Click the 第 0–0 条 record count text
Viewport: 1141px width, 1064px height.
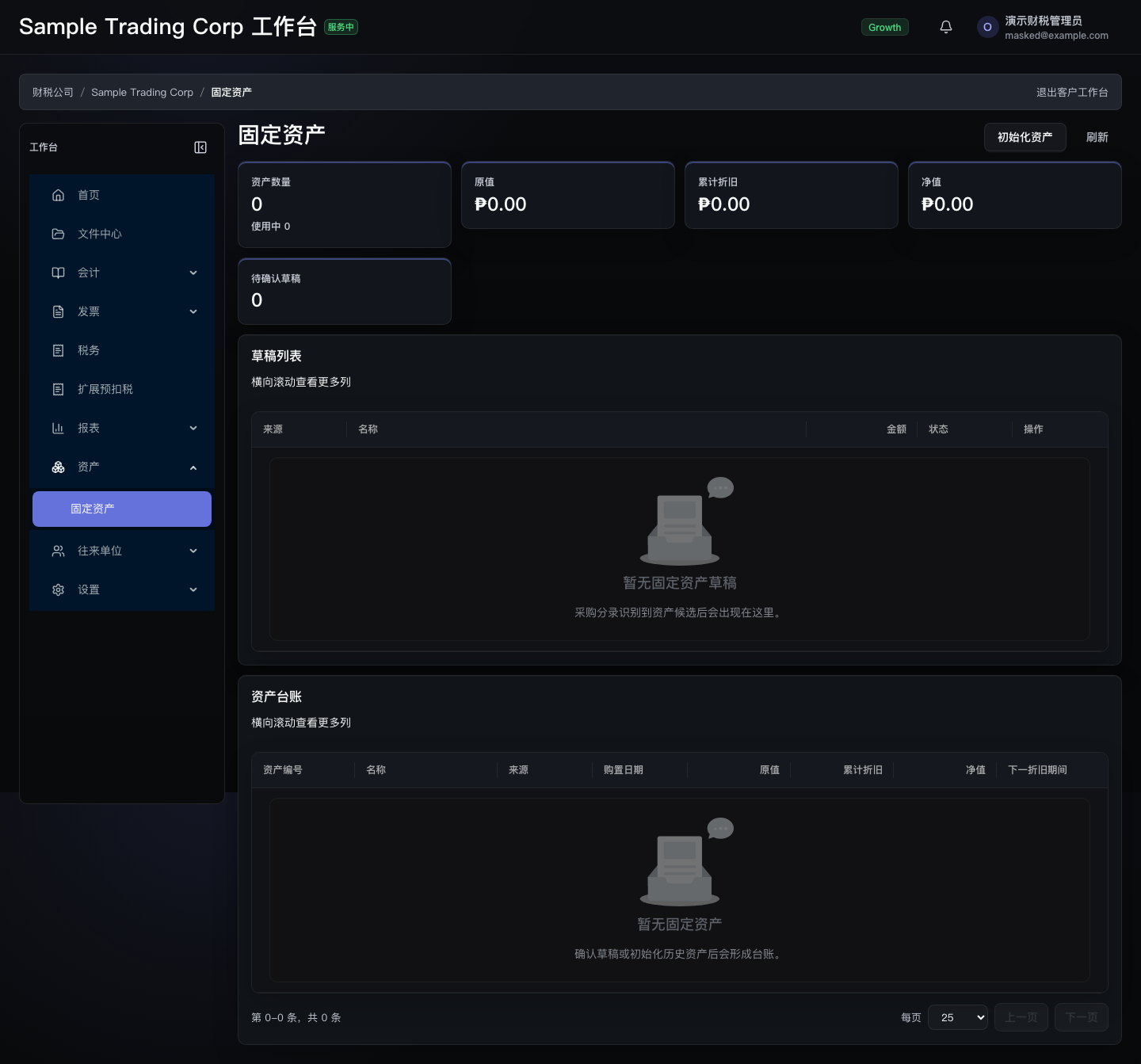point(296,1017)
